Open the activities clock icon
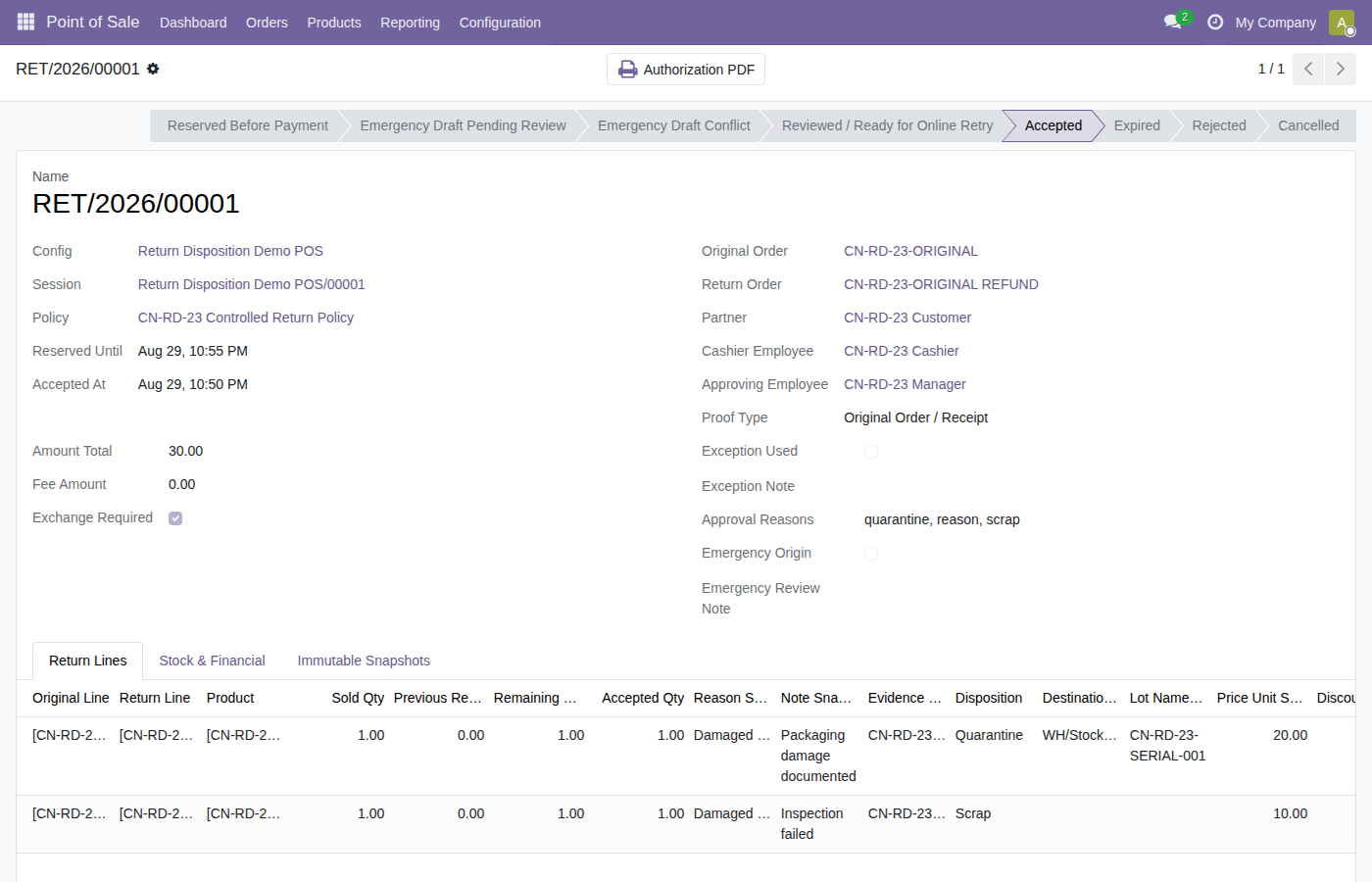 1215,22
